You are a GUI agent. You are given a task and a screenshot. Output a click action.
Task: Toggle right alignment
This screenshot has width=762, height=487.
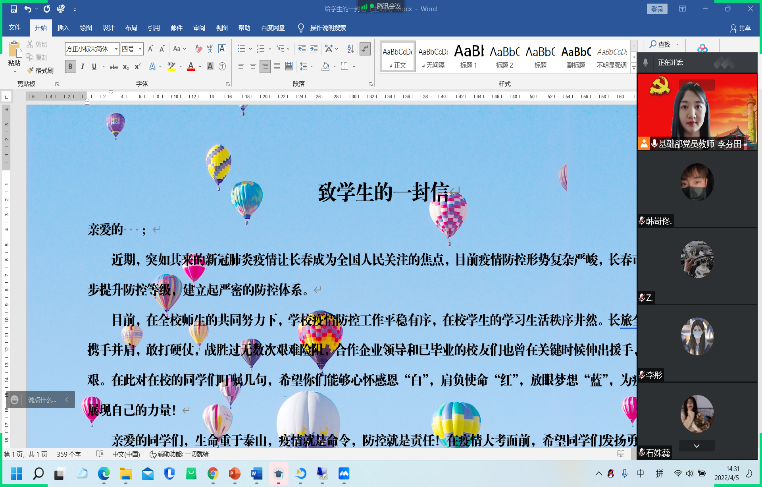(x=265, y=66)
